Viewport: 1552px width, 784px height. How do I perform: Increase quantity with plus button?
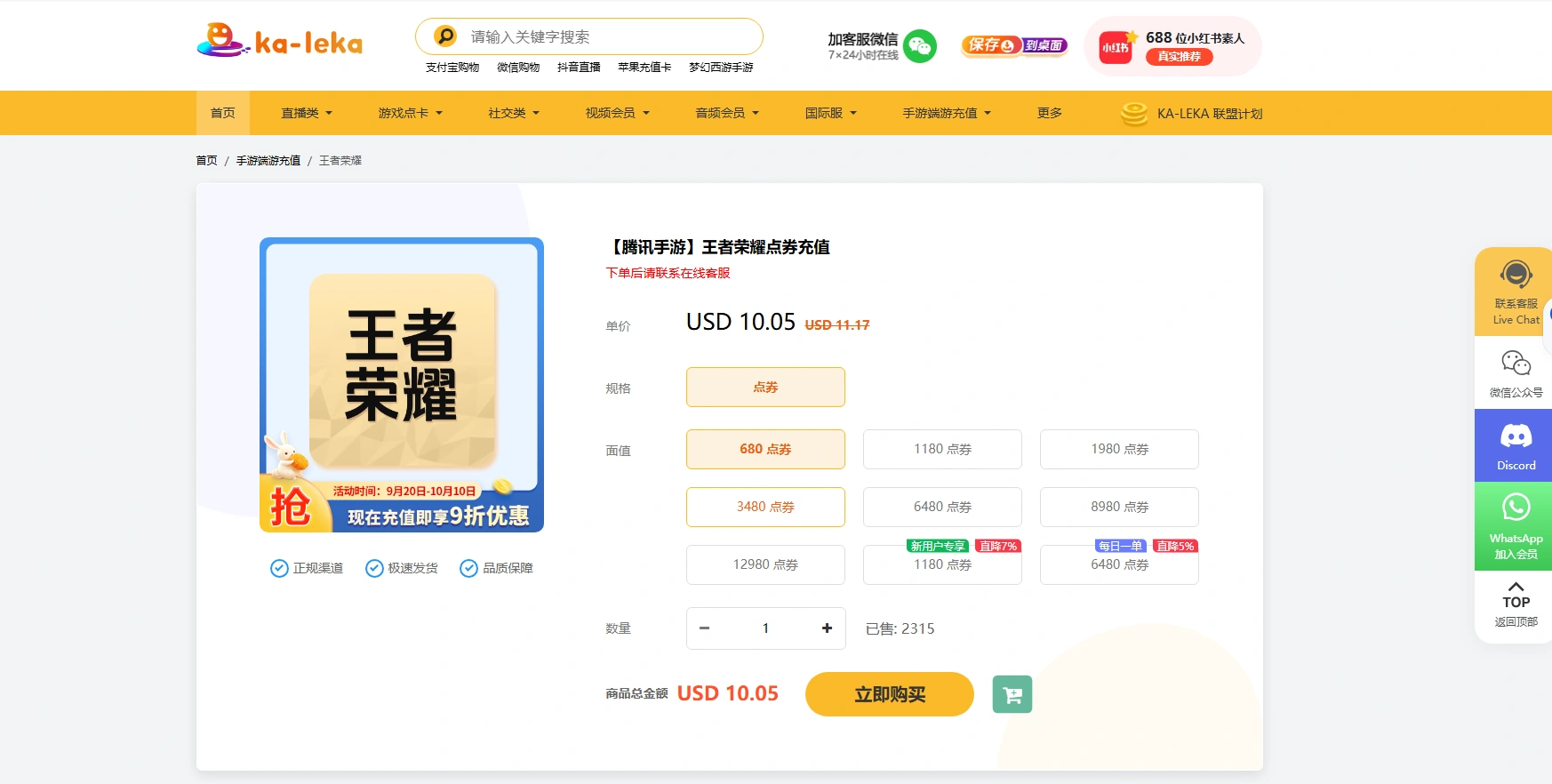pos(827,628)
